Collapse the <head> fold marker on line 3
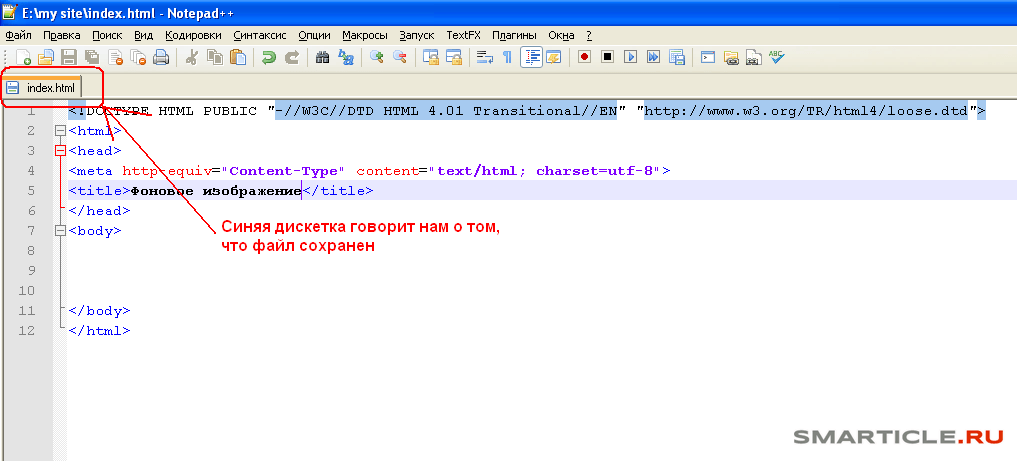Image resolution: width=1017 pixels, height=461 pixels. pos(61,151)
